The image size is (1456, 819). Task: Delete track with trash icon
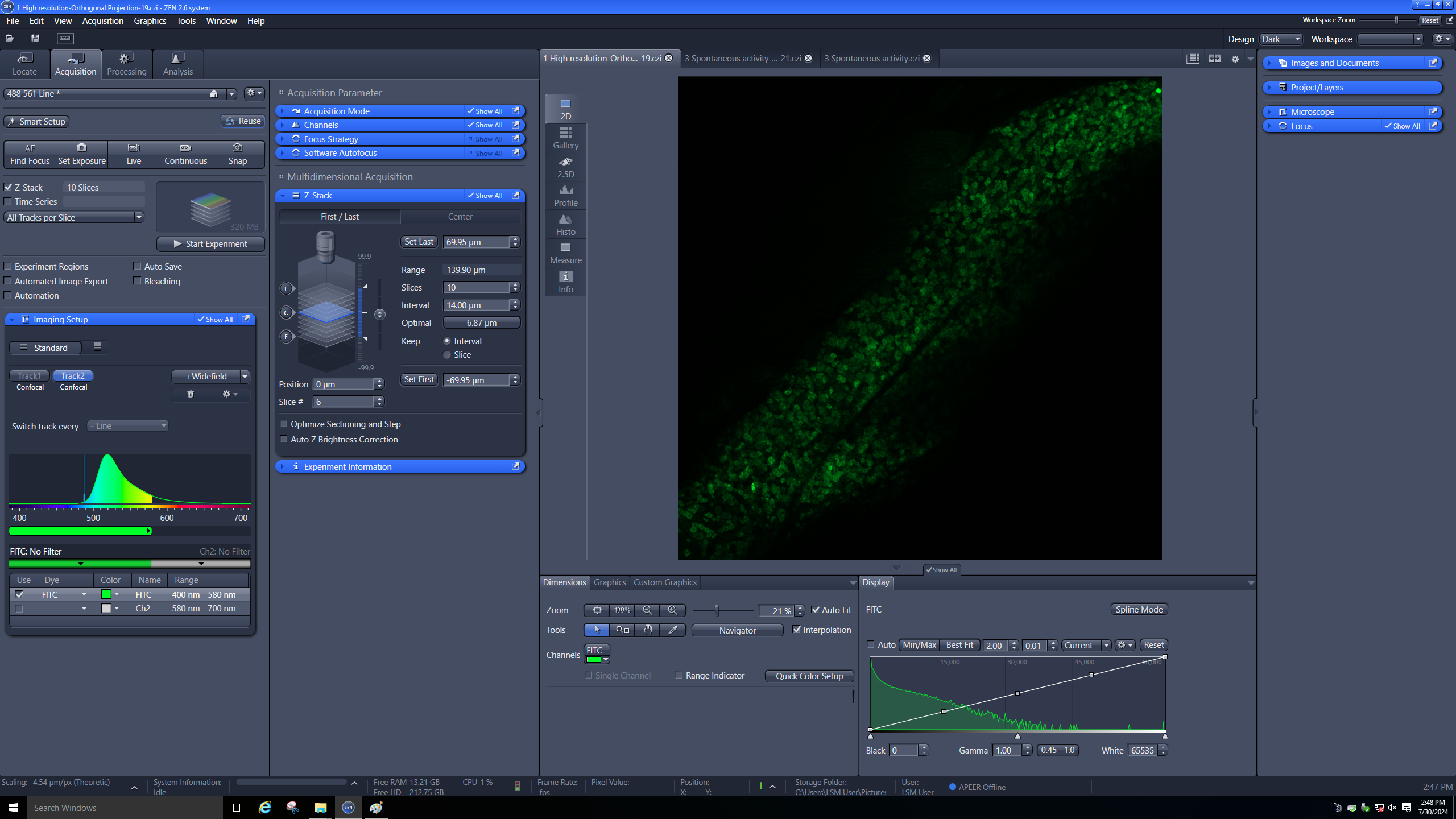click(x=191, y=394)
